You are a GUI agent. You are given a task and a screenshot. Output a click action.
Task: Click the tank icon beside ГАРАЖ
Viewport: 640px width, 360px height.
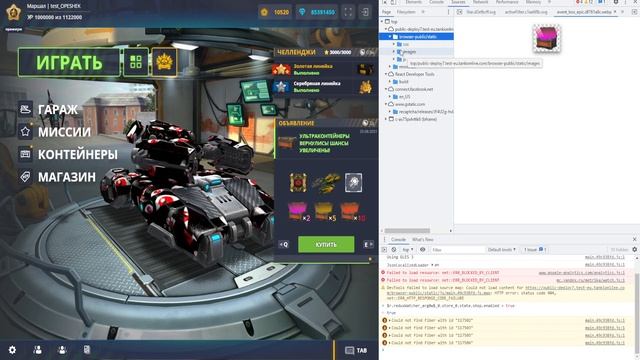tap(25, 109)
